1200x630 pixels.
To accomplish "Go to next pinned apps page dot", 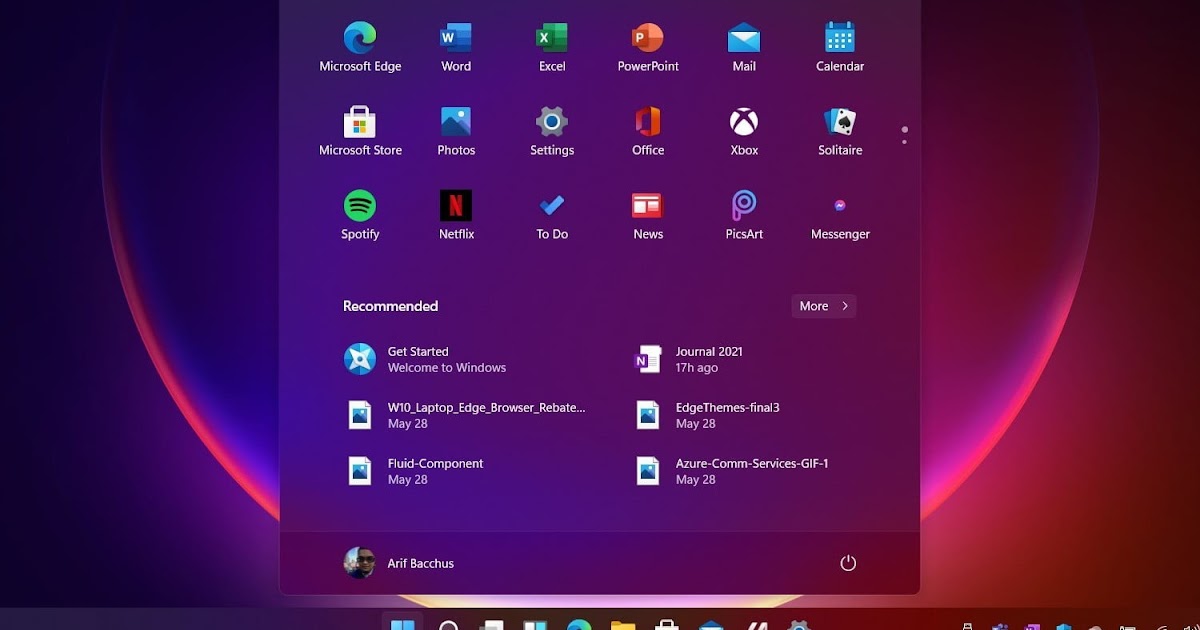I will tap(904, 142).
